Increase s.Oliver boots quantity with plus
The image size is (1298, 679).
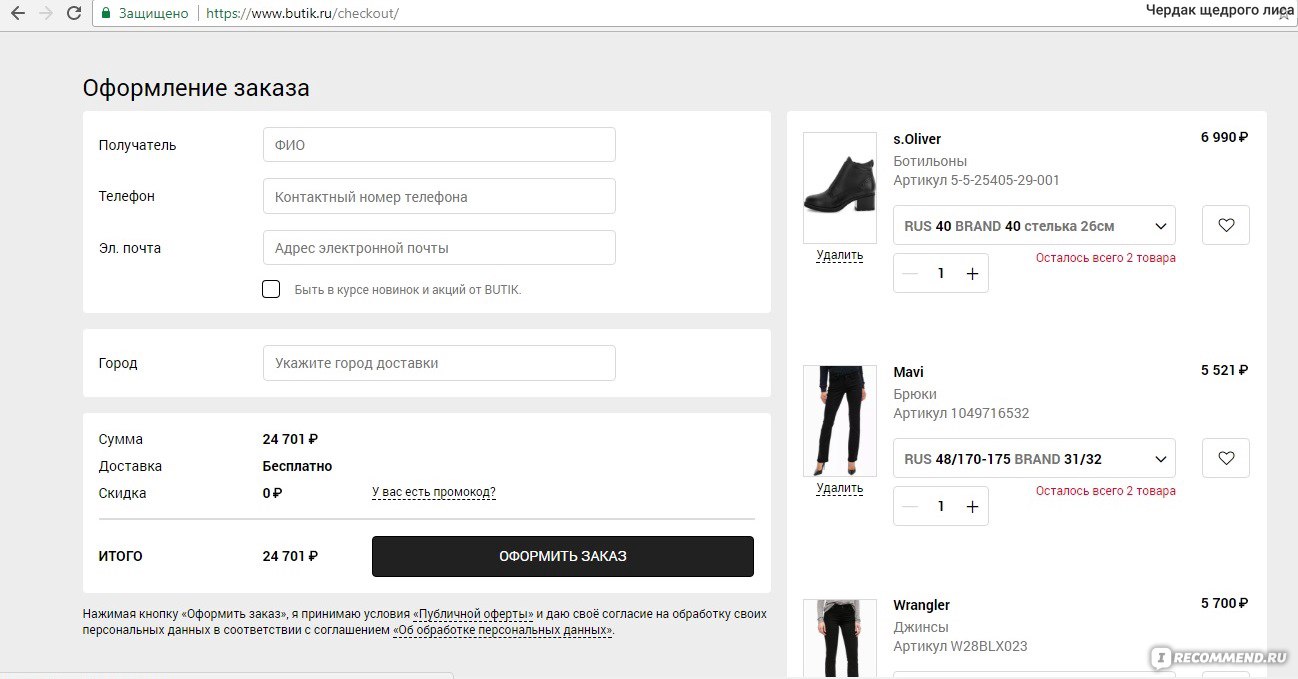[x=972, y=274]
